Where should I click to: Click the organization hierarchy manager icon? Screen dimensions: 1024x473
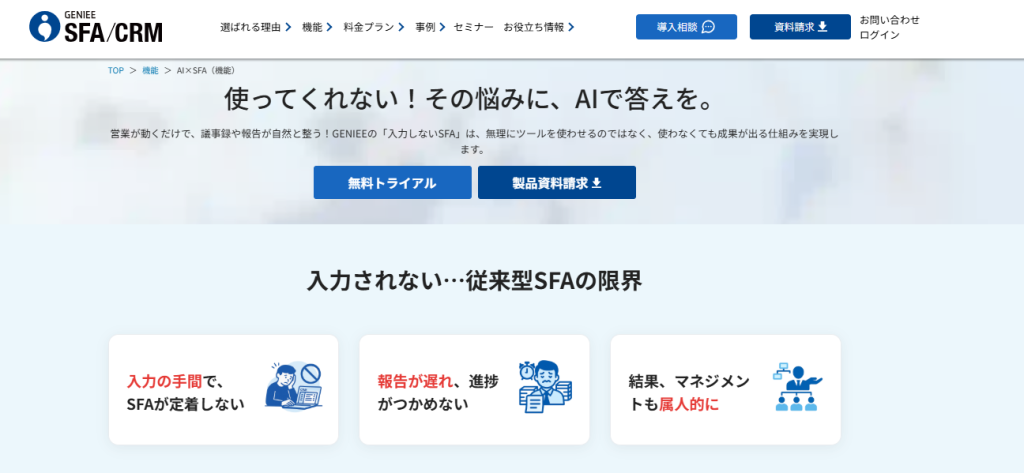796,388
